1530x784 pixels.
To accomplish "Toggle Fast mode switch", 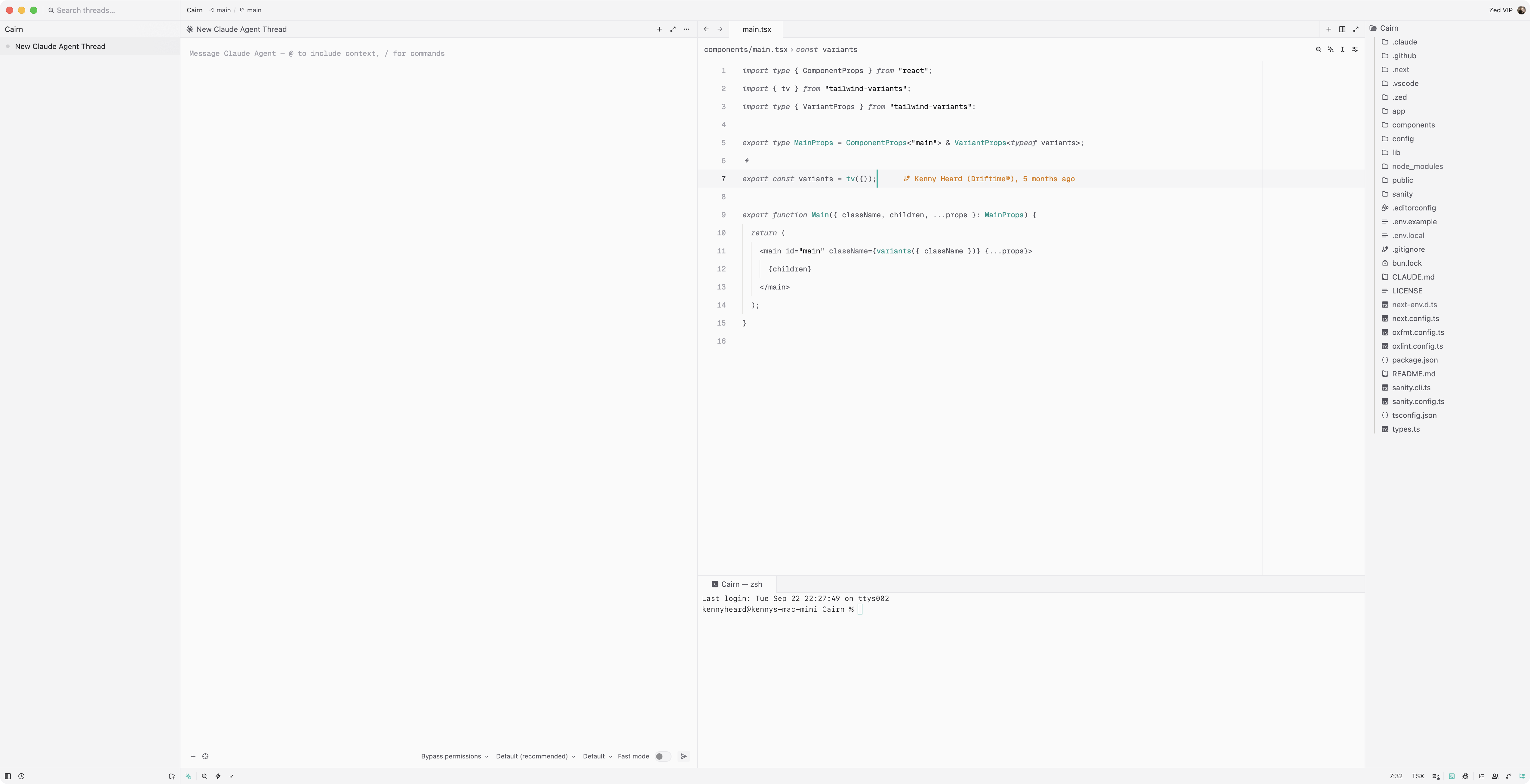I will pyautogui.click(x=662, y=756).
